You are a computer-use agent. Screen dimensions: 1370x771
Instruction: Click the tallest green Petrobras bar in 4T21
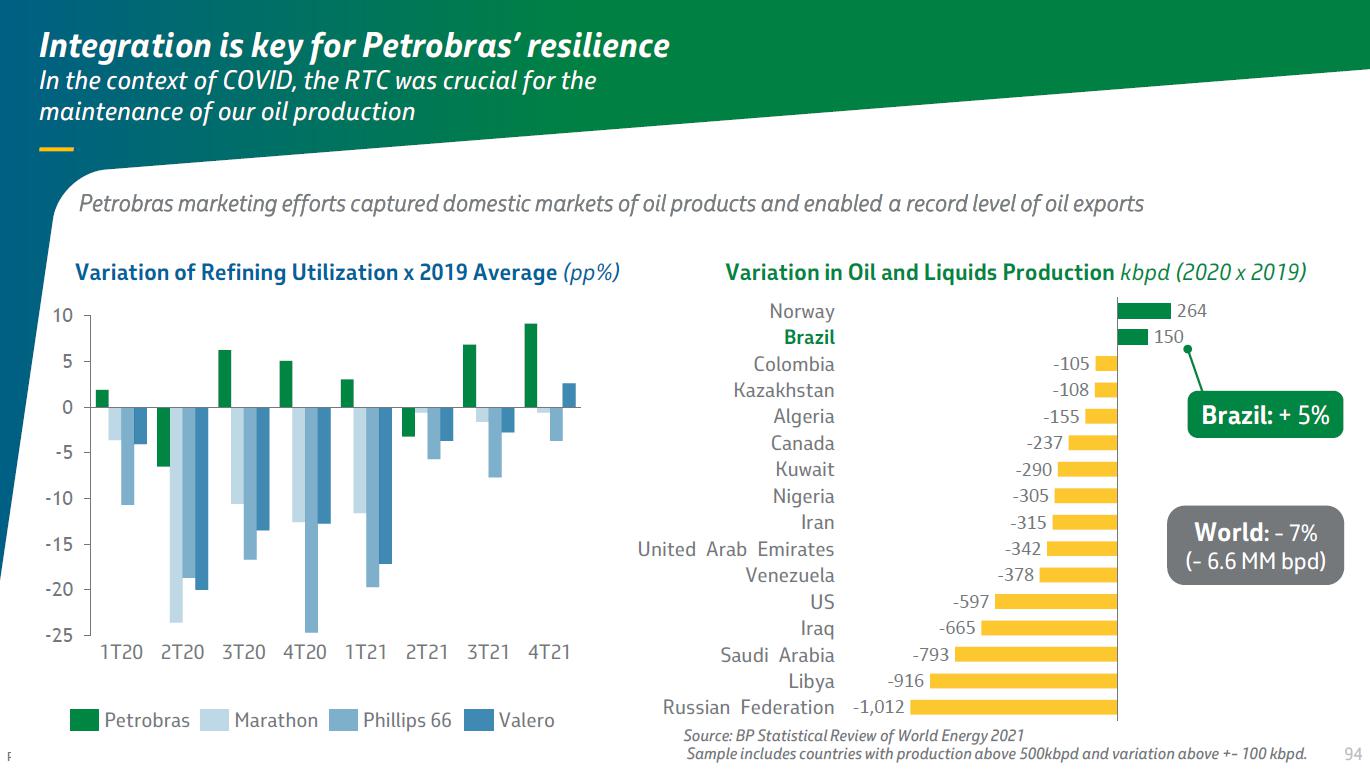531,365
